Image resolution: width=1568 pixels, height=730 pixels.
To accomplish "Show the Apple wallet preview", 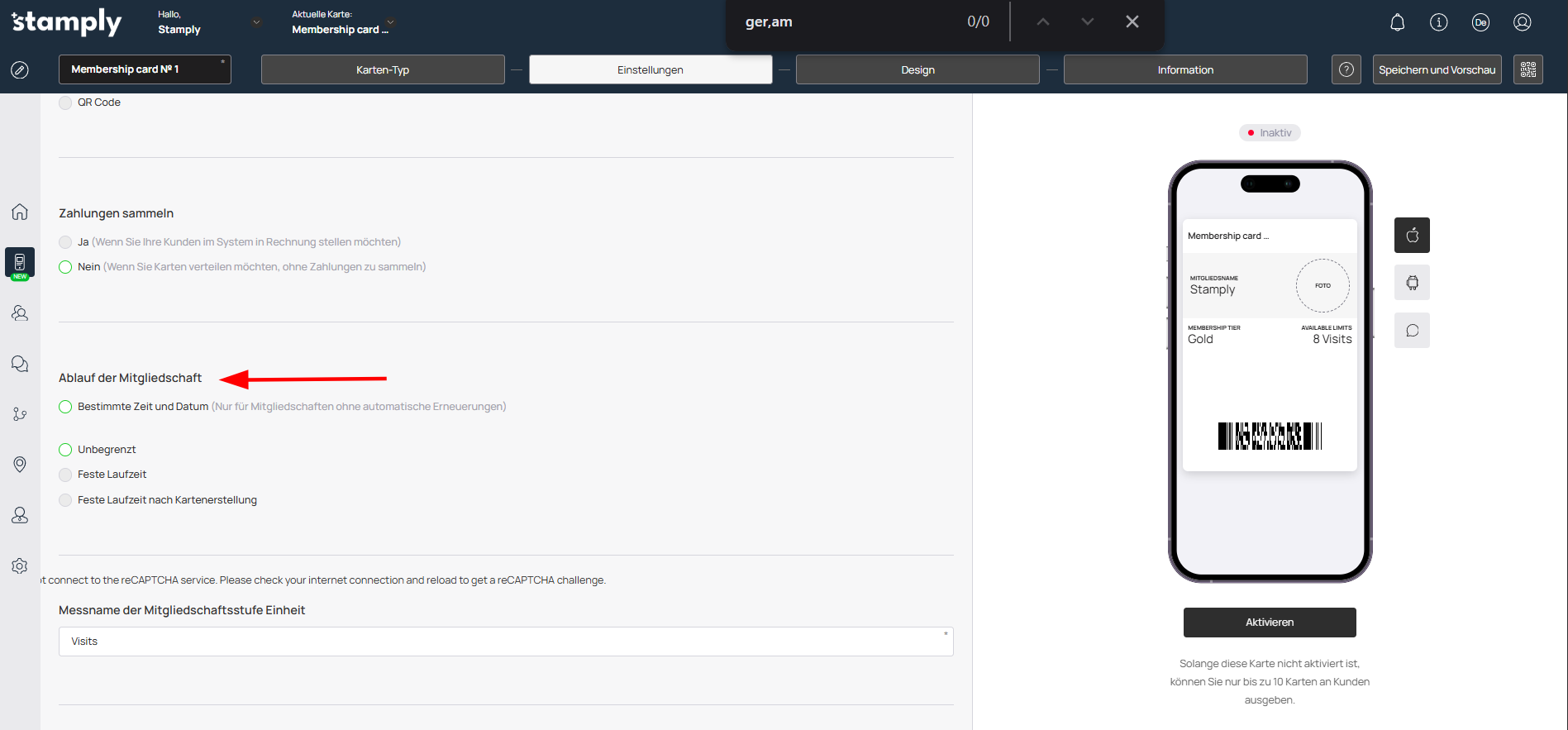I will click(x=1412, y=236).
